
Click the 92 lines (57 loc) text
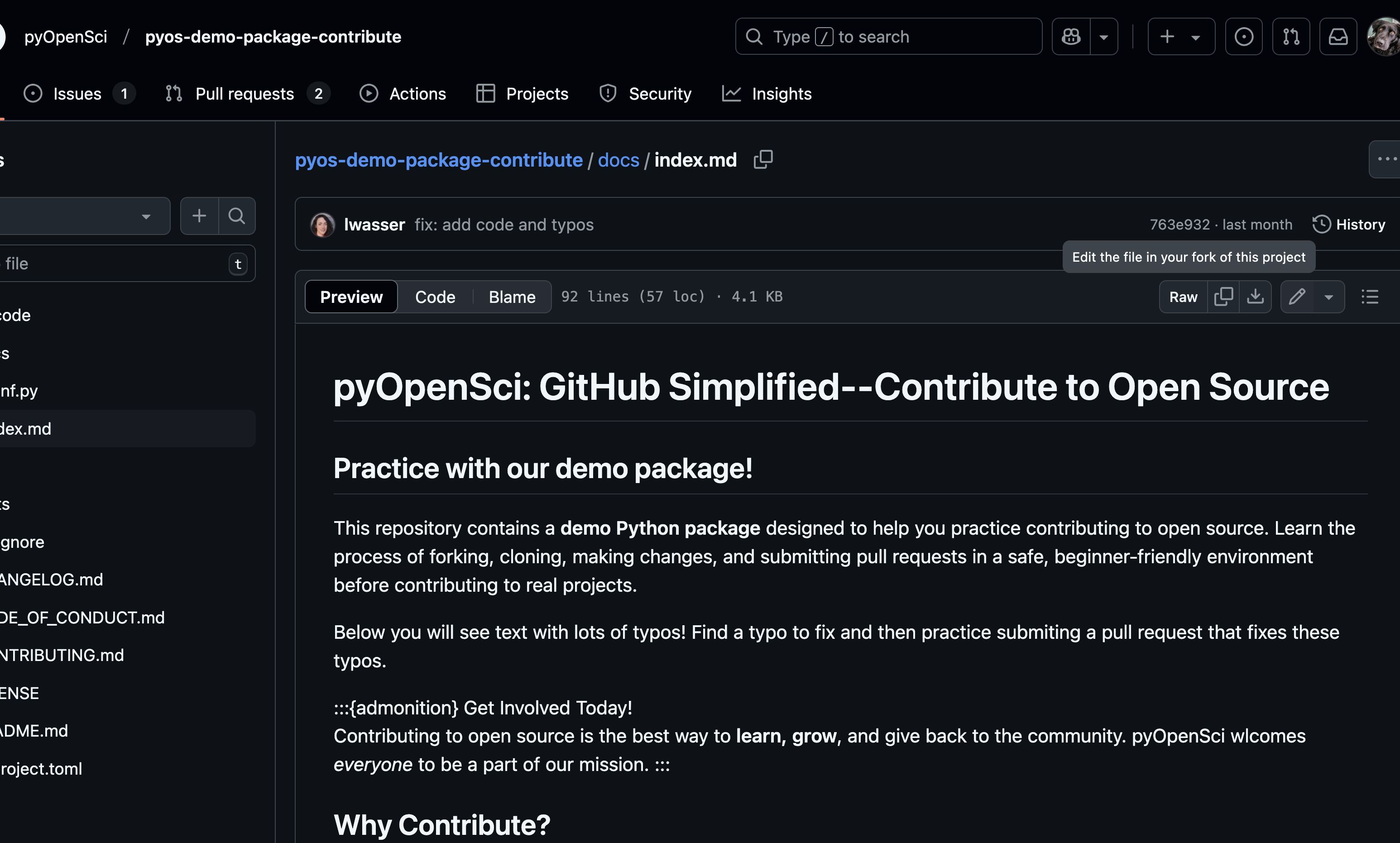coord(633,297)
